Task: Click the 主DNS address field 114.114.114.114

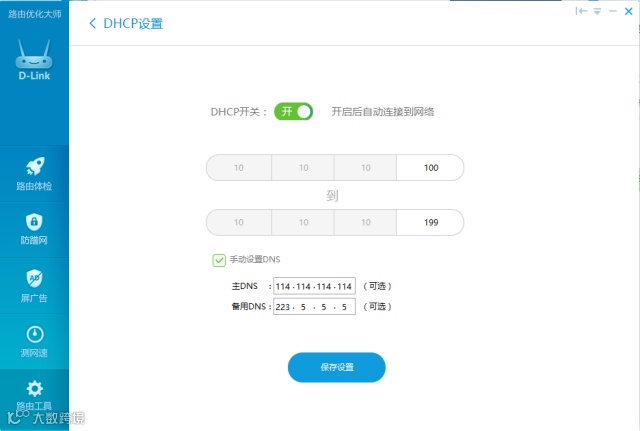Action: (x=314, y=286)
